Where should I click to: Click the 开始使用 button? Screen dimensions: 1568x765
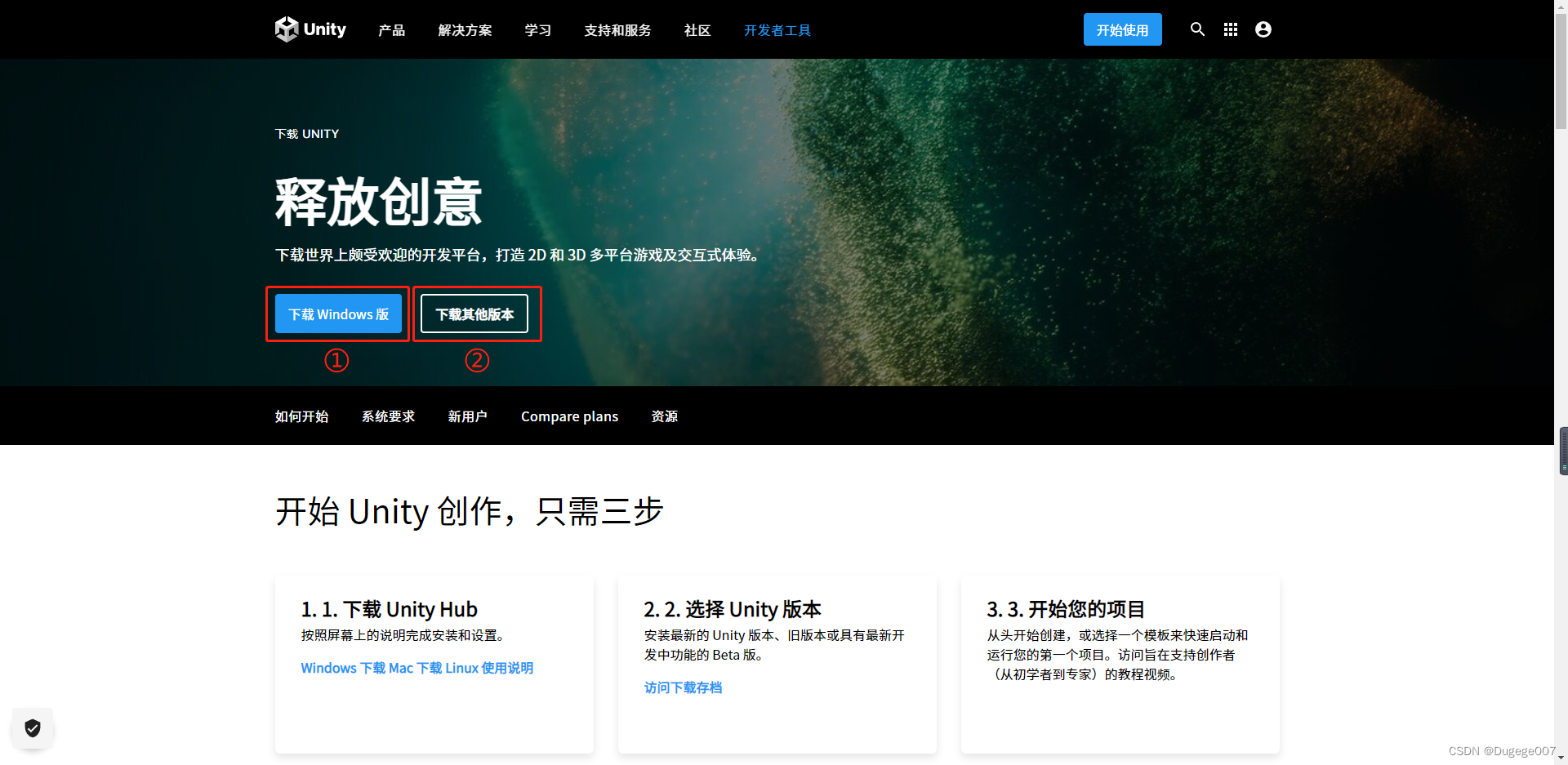pos(1123,29)
